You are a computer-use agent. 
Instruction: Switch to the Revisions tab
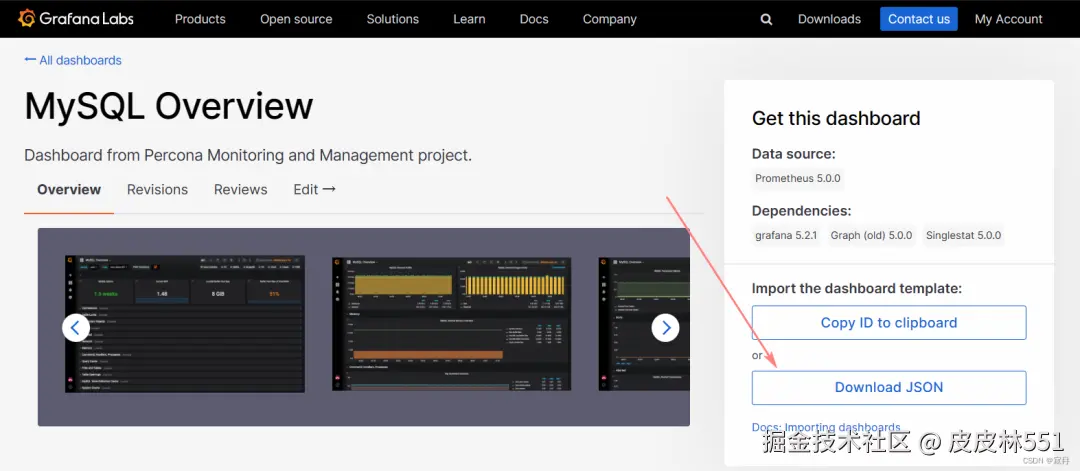click(157, 189)
